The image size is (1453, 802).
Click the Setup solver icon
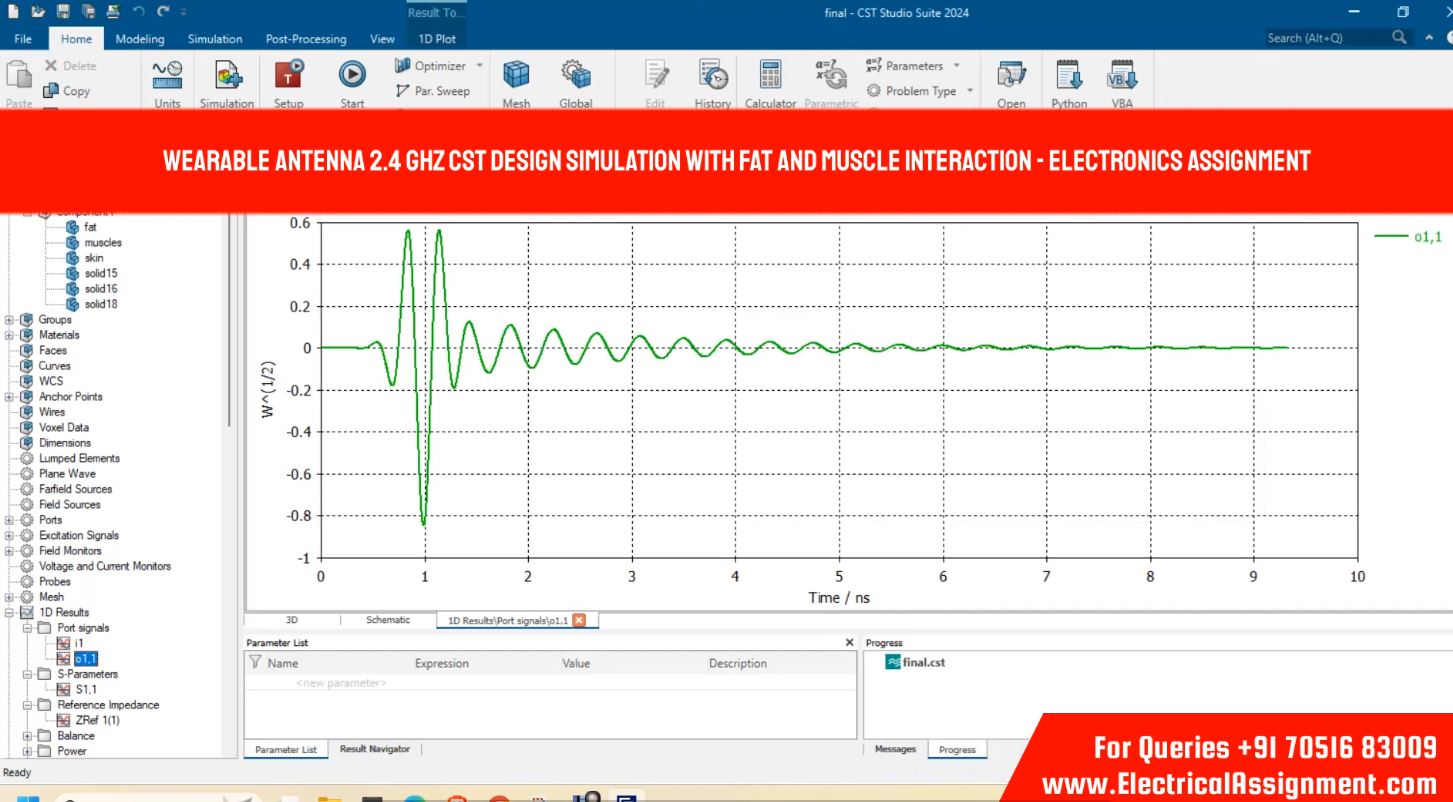pyautogui.click(x=288, y=77)
